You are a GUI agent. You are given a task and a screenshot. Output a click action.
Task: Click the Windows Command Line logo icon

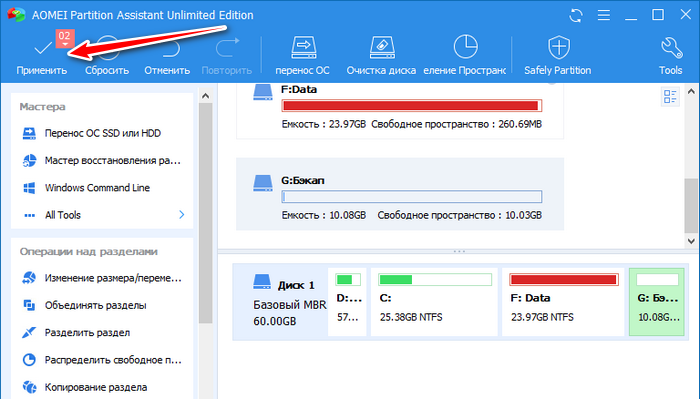(29, 188)
